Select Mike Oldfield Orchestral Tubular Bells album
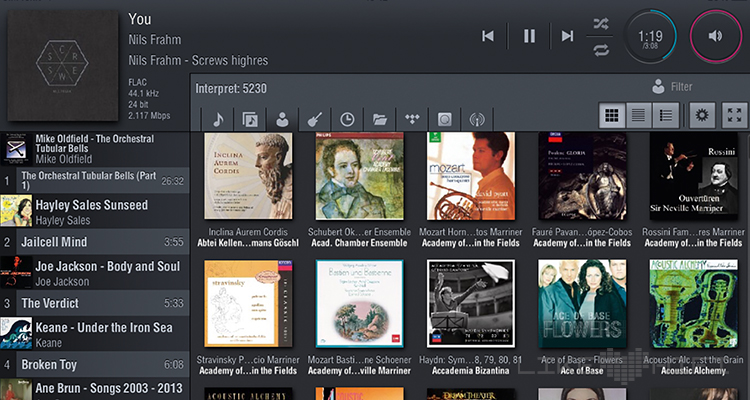This screenshot has width=750, height=400. [95, 149]
